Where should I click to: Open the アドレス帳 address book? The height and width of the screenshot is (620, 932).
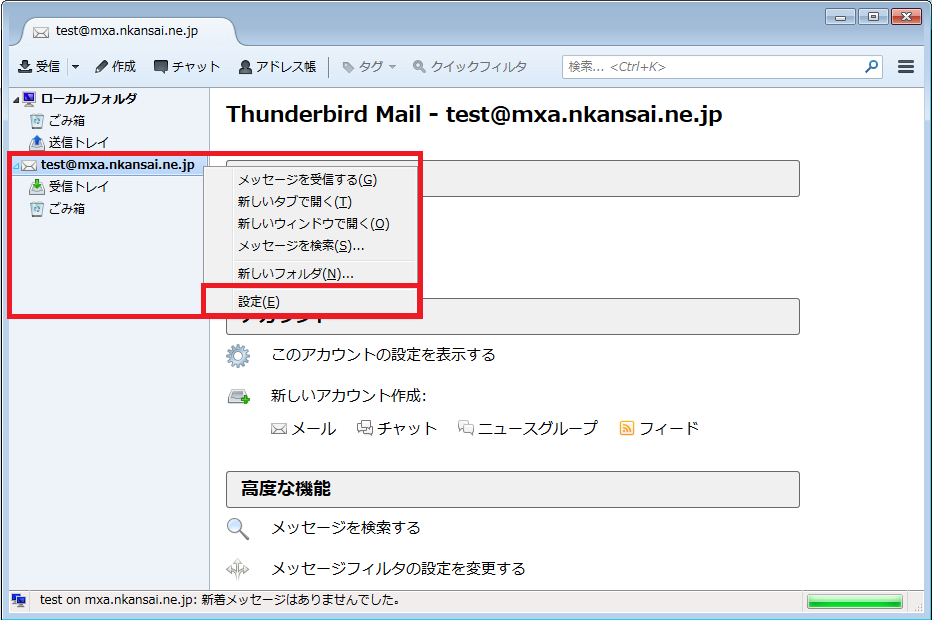[277, 67]
